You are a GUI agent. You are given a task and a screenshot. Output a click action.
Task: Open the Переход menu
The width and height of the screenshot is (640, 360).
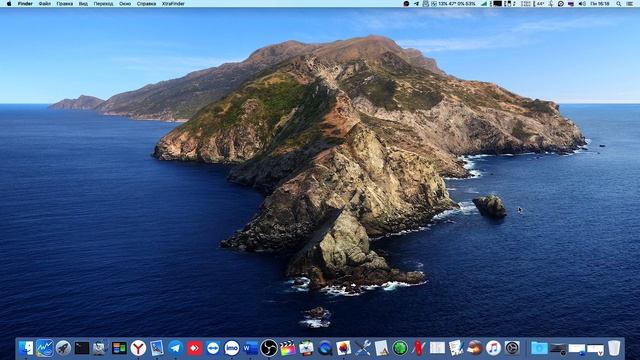tap(103, 4)
